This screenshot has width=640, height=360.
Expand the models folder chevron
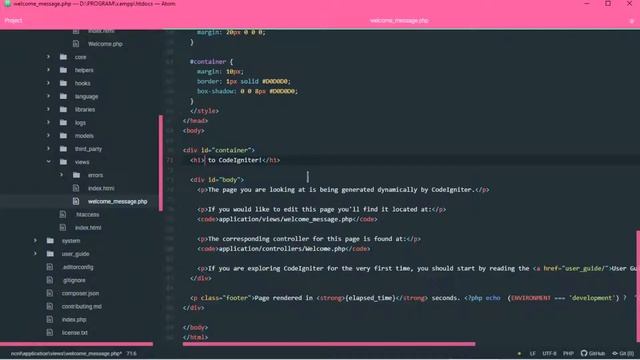pos(48,136)
